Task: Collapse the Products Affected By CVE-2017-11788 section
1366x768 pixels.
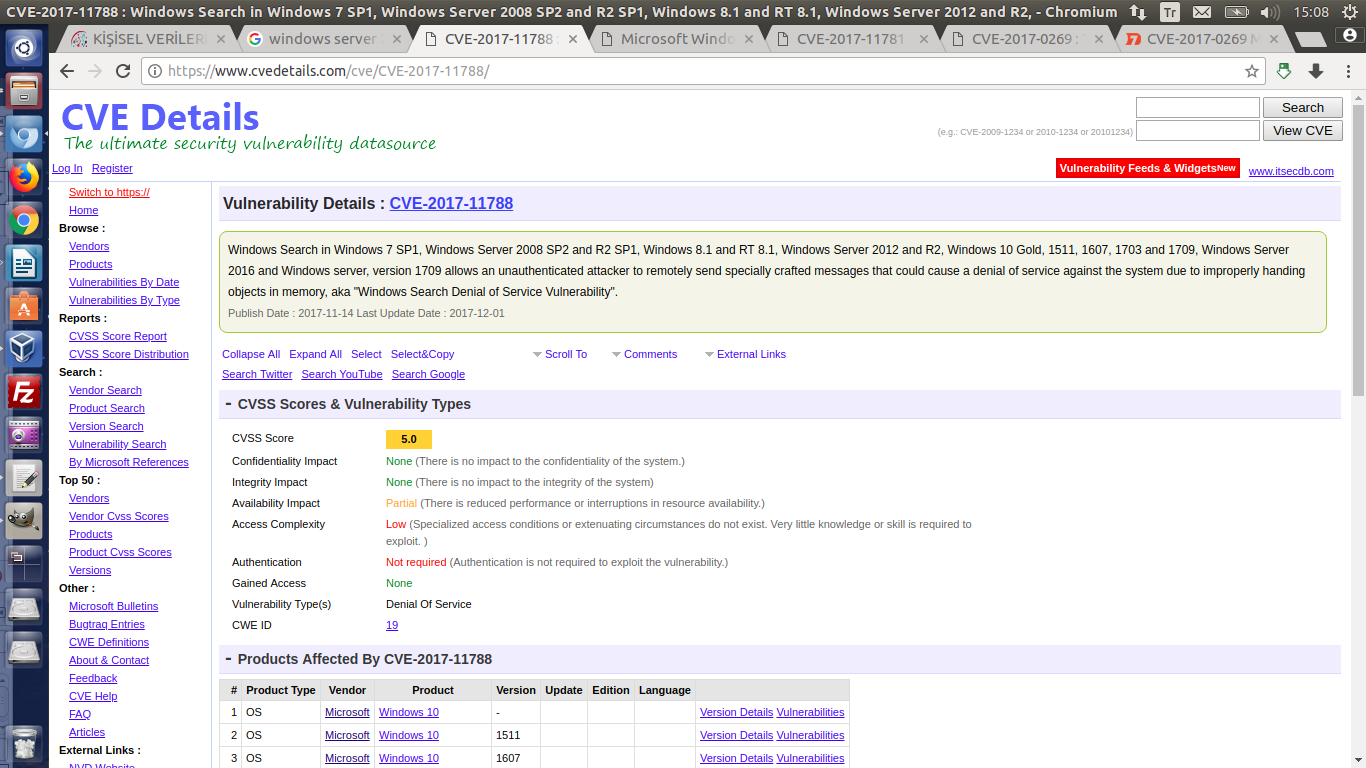Action: [x=228, y=659]
